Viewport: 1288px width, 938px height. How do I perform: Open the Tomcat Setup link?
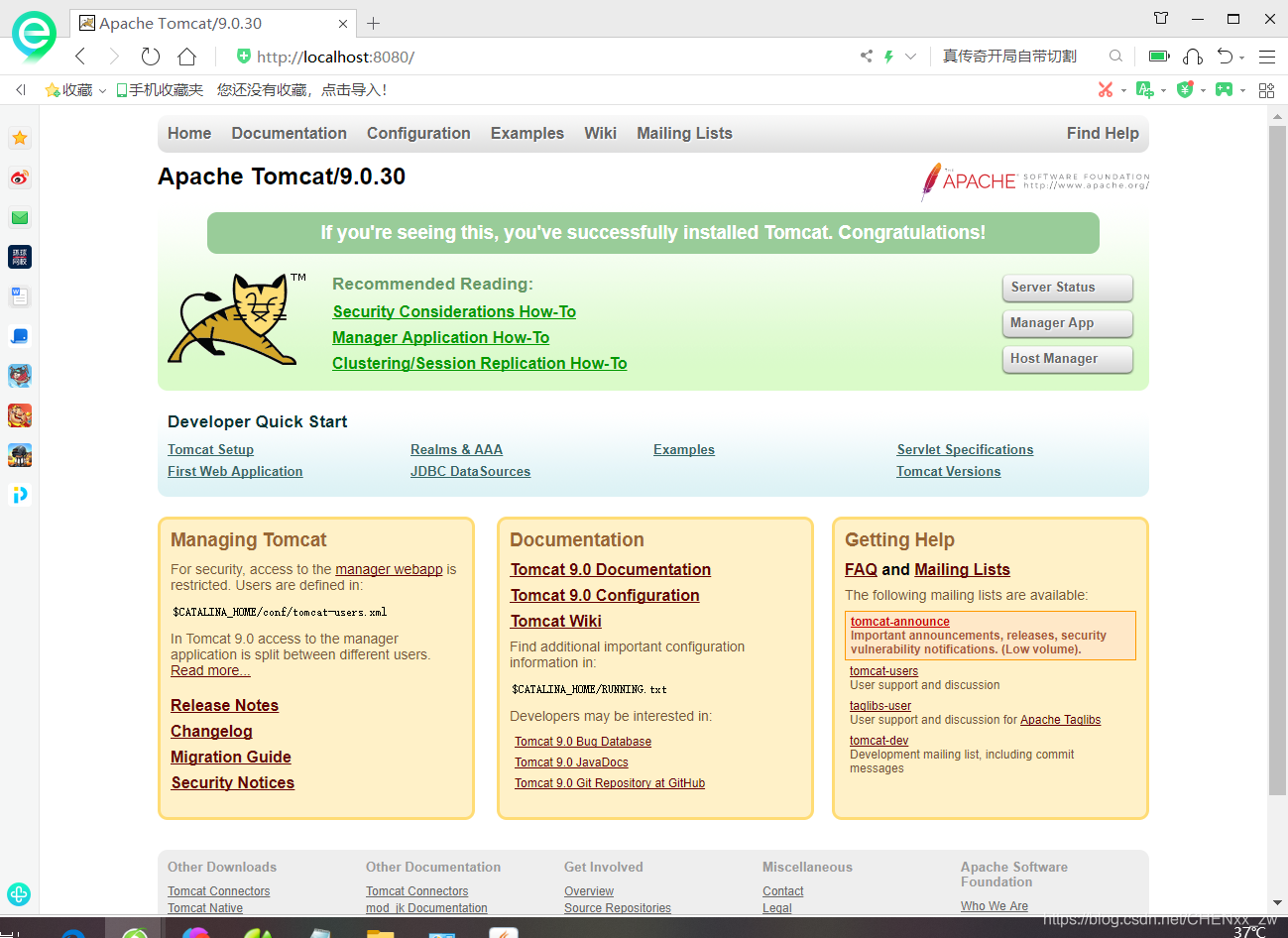(x=210, y=450)
